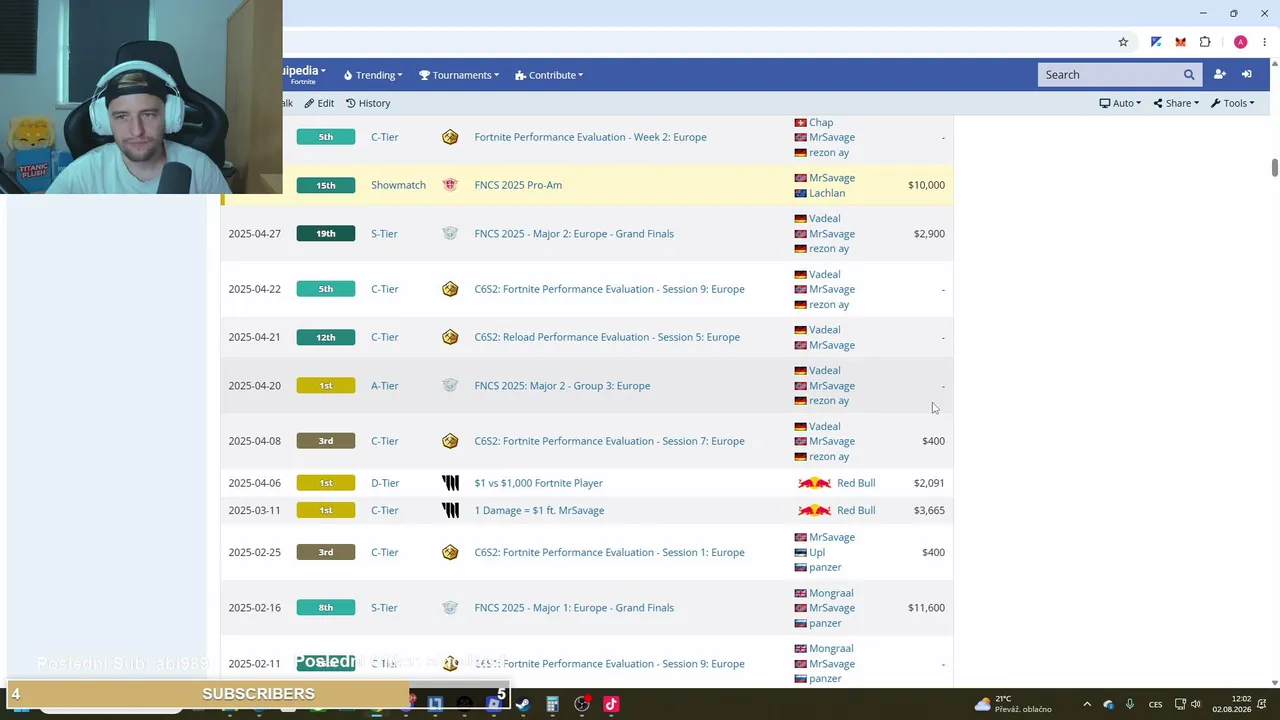Open player Lachlan's page

[827, 193]
